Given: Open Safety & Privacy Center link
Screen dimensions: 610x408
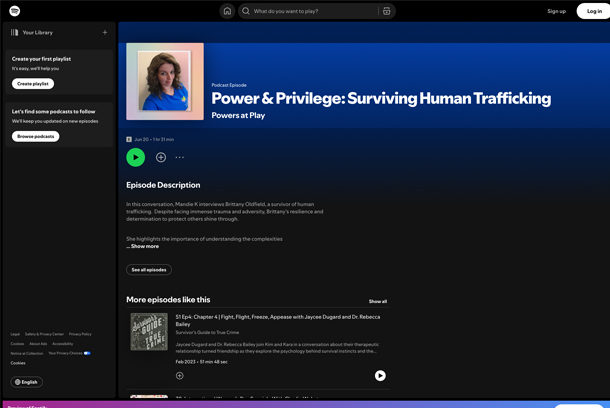Looking at the screenshot, I should pos(44,334).
